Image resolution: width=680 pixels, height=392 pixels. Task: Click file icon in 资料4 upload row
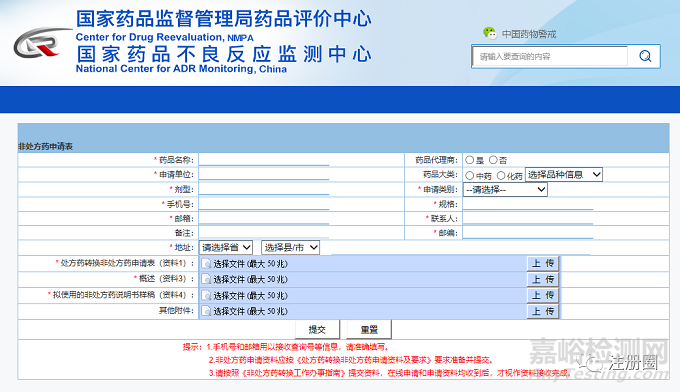click(x=207, y=295)
